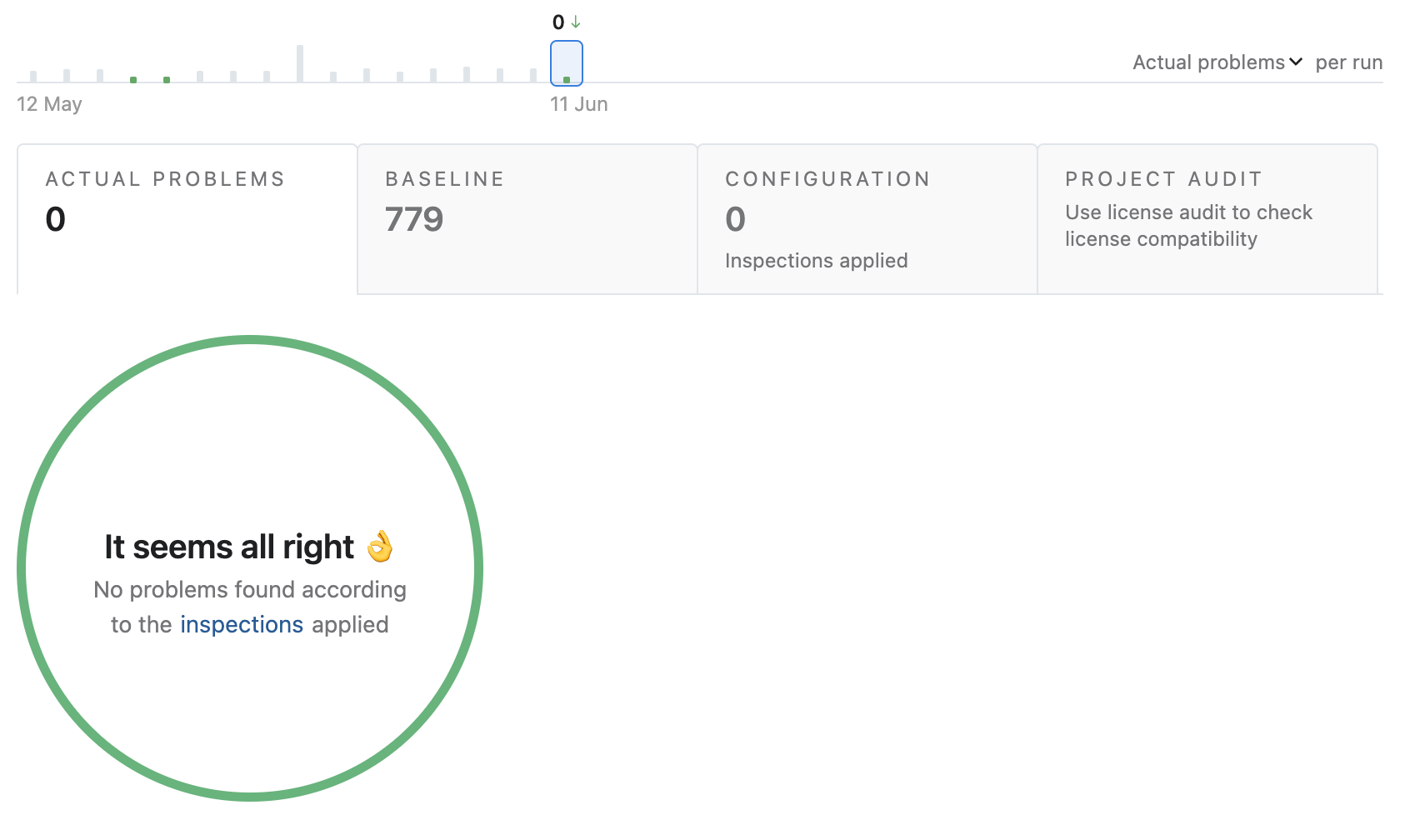
Task: Select the run bar just before the highlighted one
Action: click(x=533, y=75)
